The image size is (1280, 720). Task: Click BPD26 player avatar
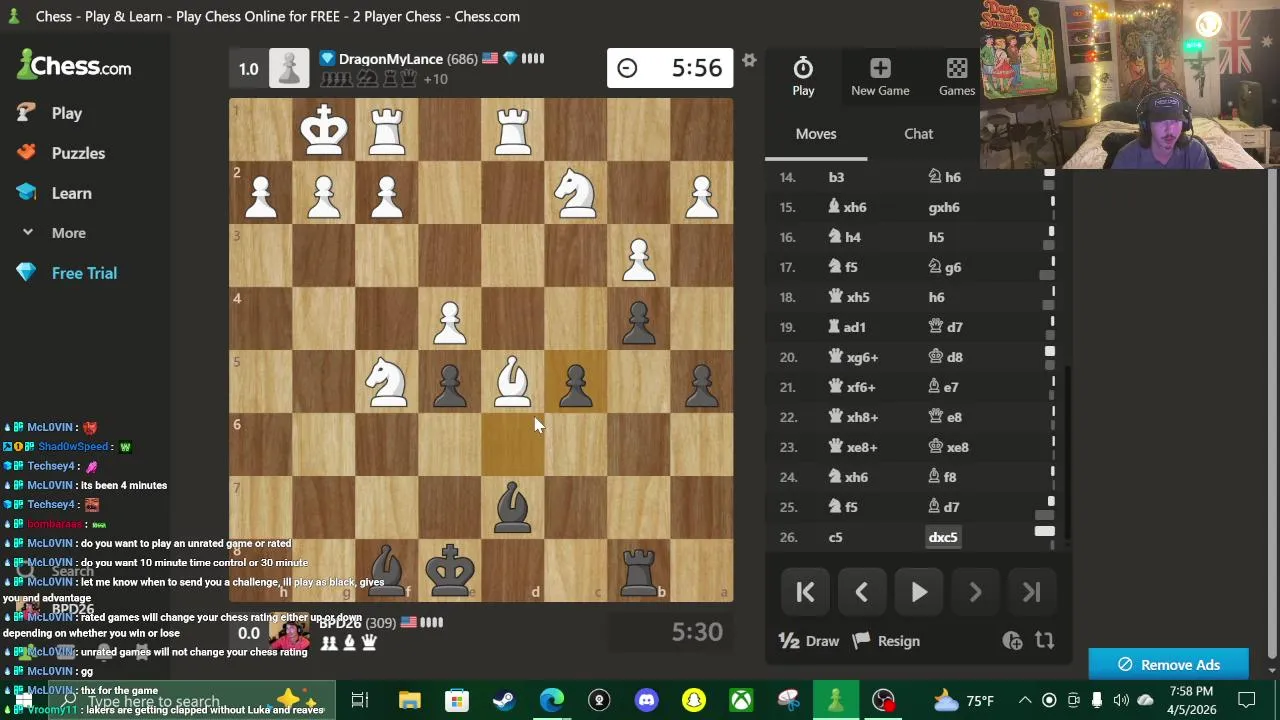point(289,633)
